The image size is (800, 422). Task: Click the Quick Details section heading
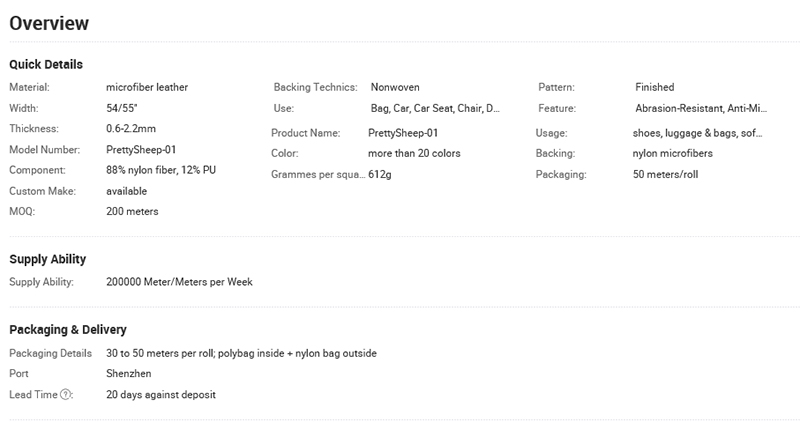[46, 64]
